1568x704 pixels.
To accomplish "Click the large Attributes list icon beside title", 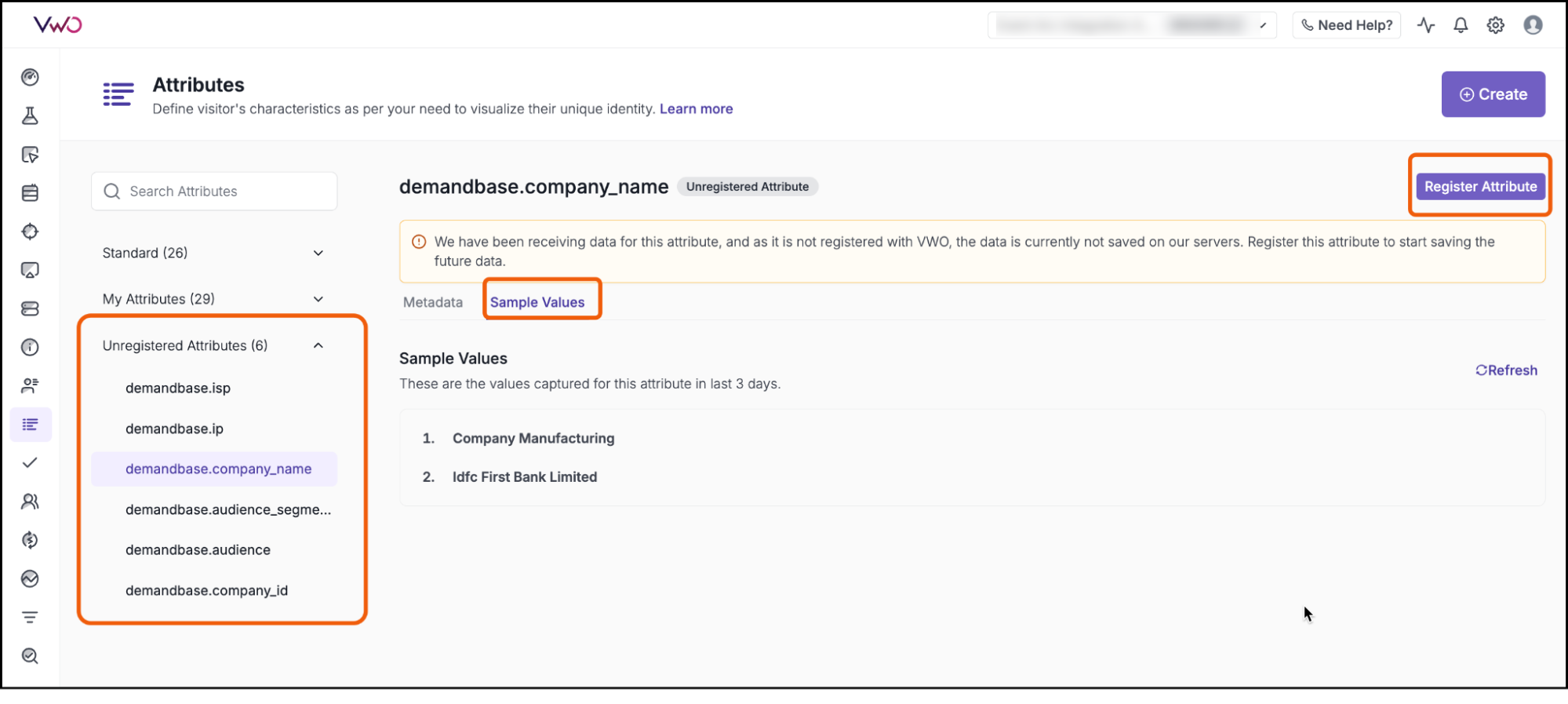I will point(118,94).
